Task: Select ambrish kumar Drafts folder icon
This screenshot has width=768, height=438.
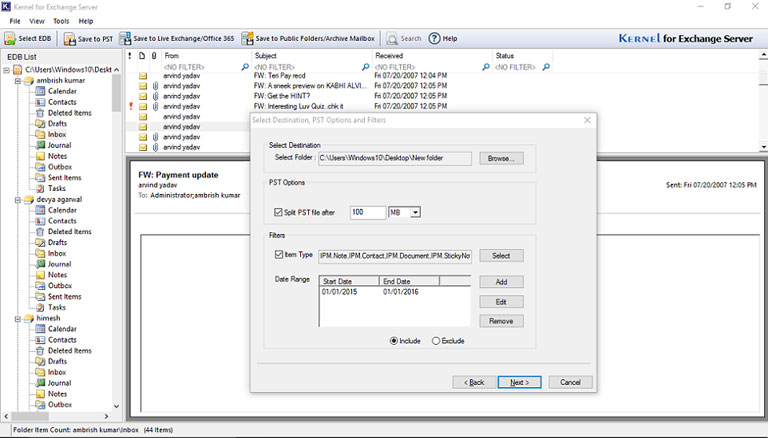Action: point(40,123)
